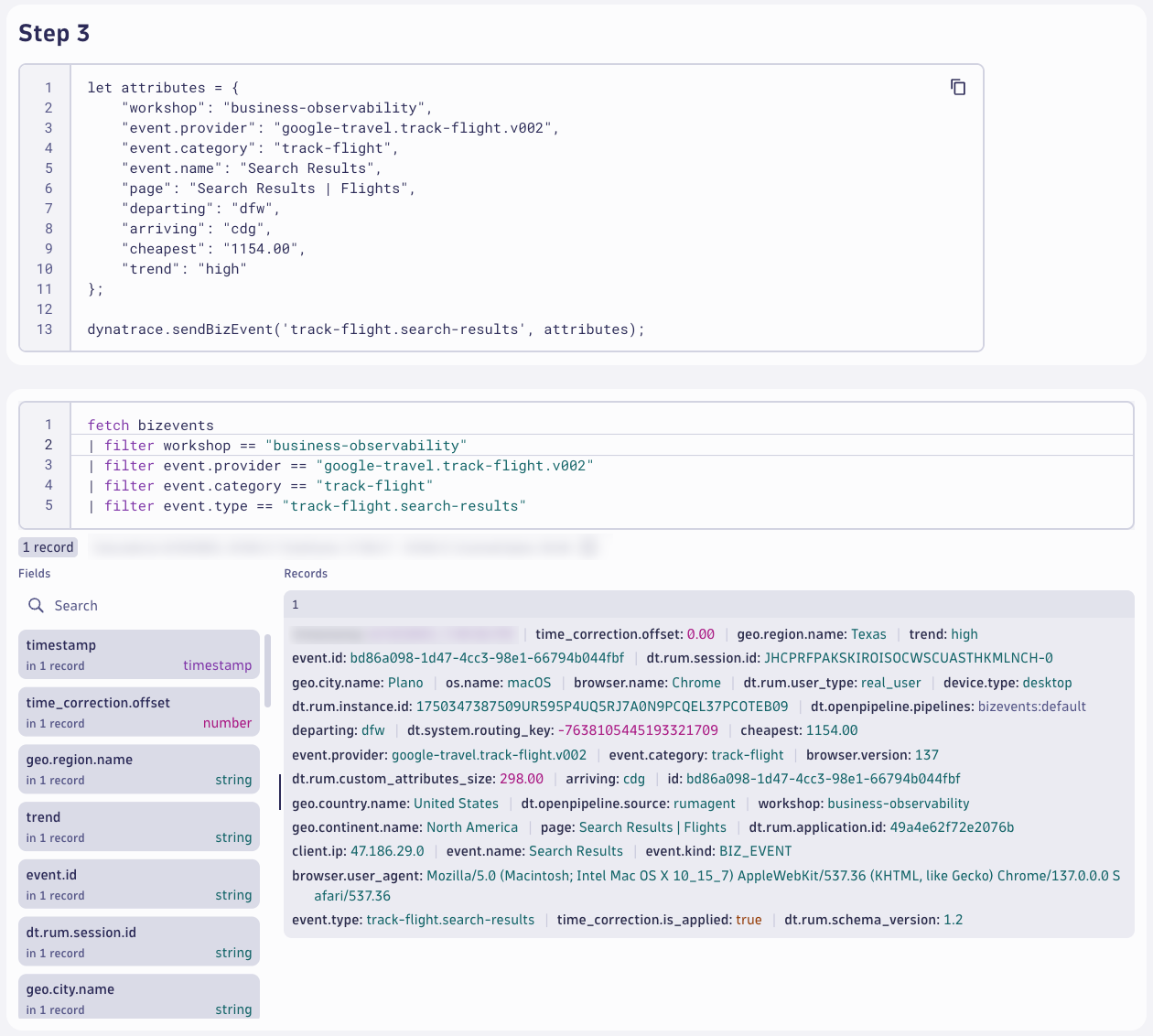Select the event.id field card
This screenshot has height=1036, width=1153.
pos(139,884)
